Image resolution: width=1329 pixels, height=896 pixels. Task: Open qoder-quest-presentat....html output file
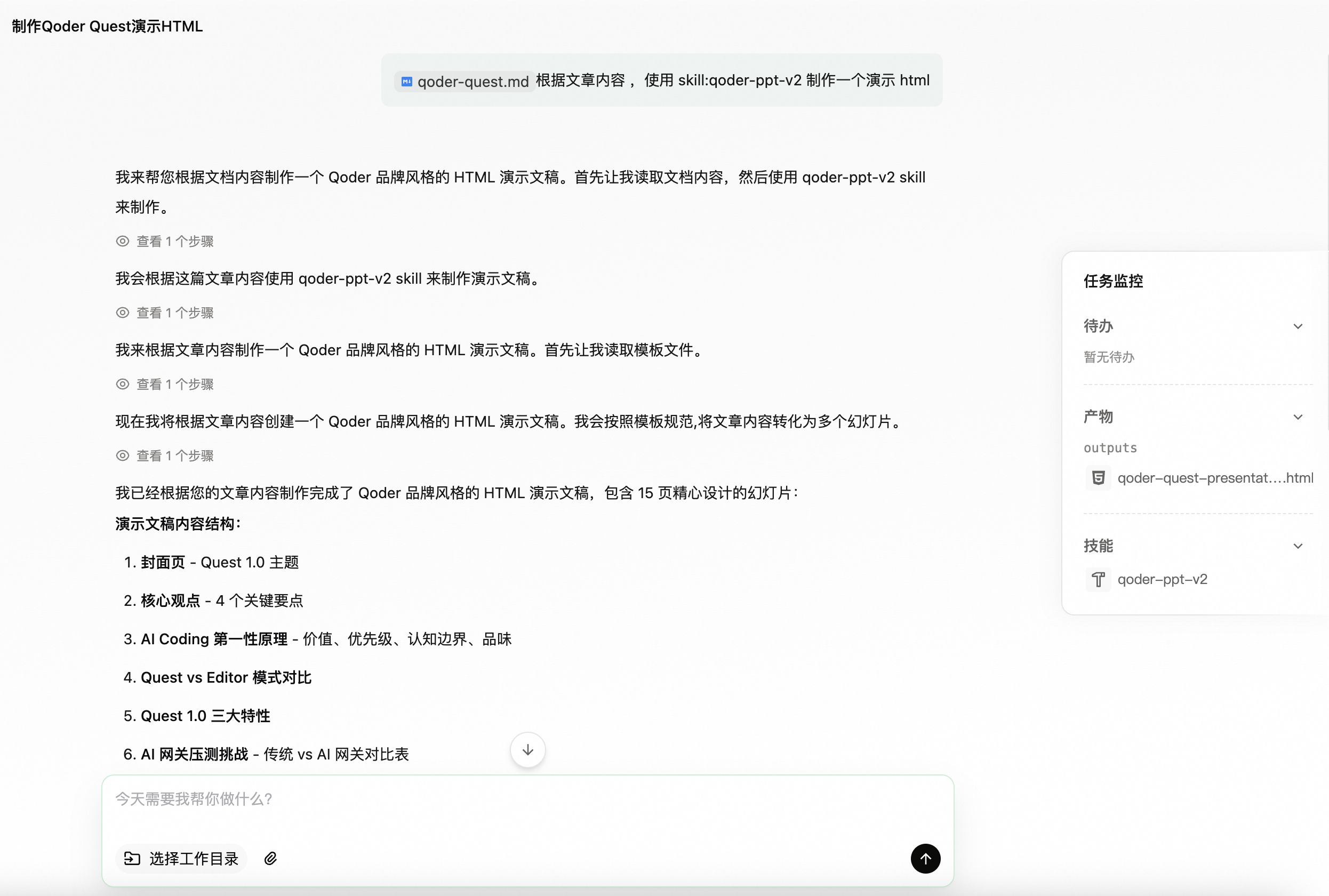click(x=1215, y=478)
